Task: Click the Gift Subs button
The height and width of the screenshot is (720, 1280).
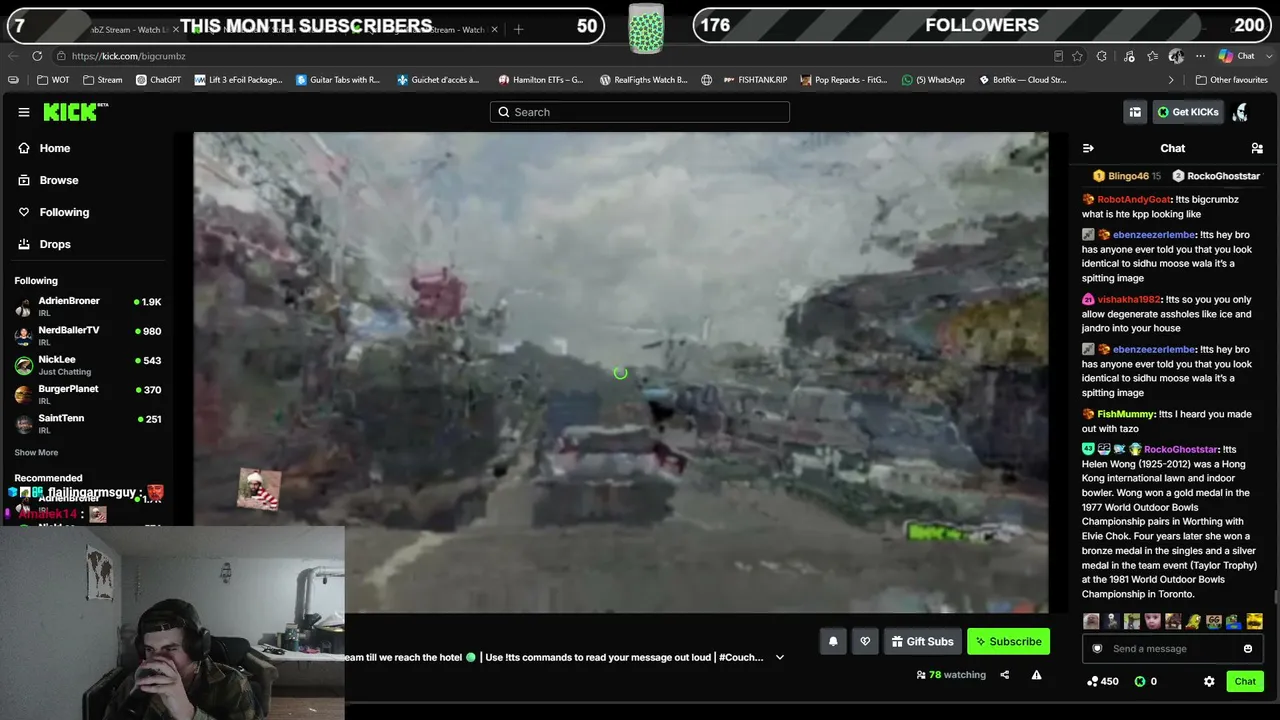Action: click(923, 642)
